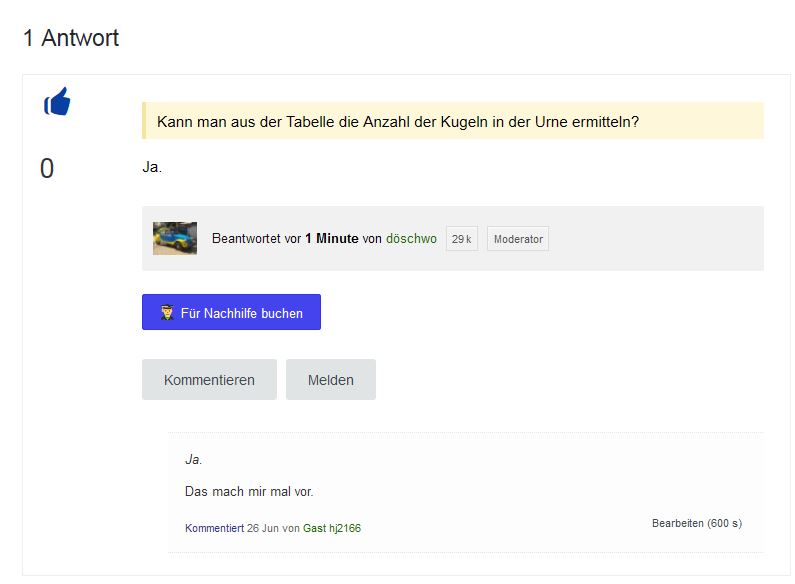Edit the comment via Bearbeiten (600 s)
The height and width of the screenshot is (584, 795).
tap(697, 523)
